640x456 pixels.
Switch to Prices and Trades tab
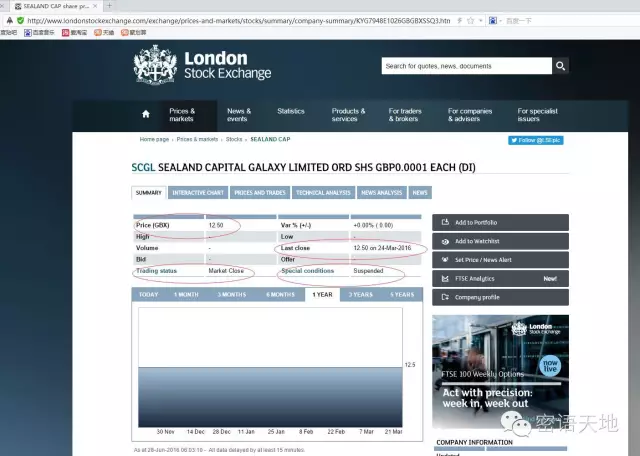click(x=260, y=193)
